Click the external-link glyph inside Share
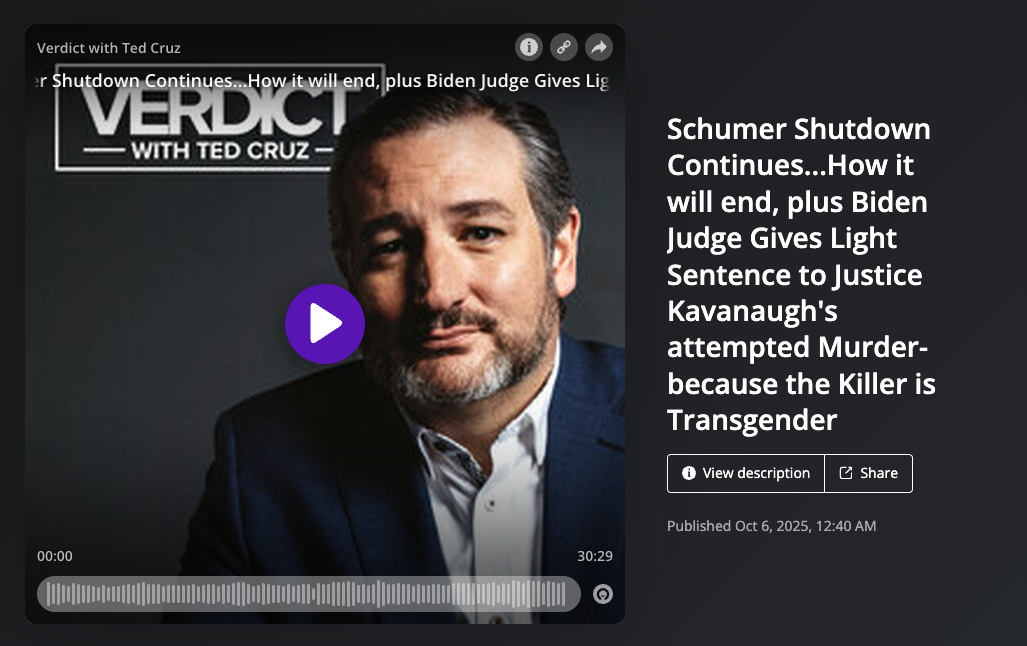Screen dimensions: 1027x646 pyautogui.click(x=846, y=473)
